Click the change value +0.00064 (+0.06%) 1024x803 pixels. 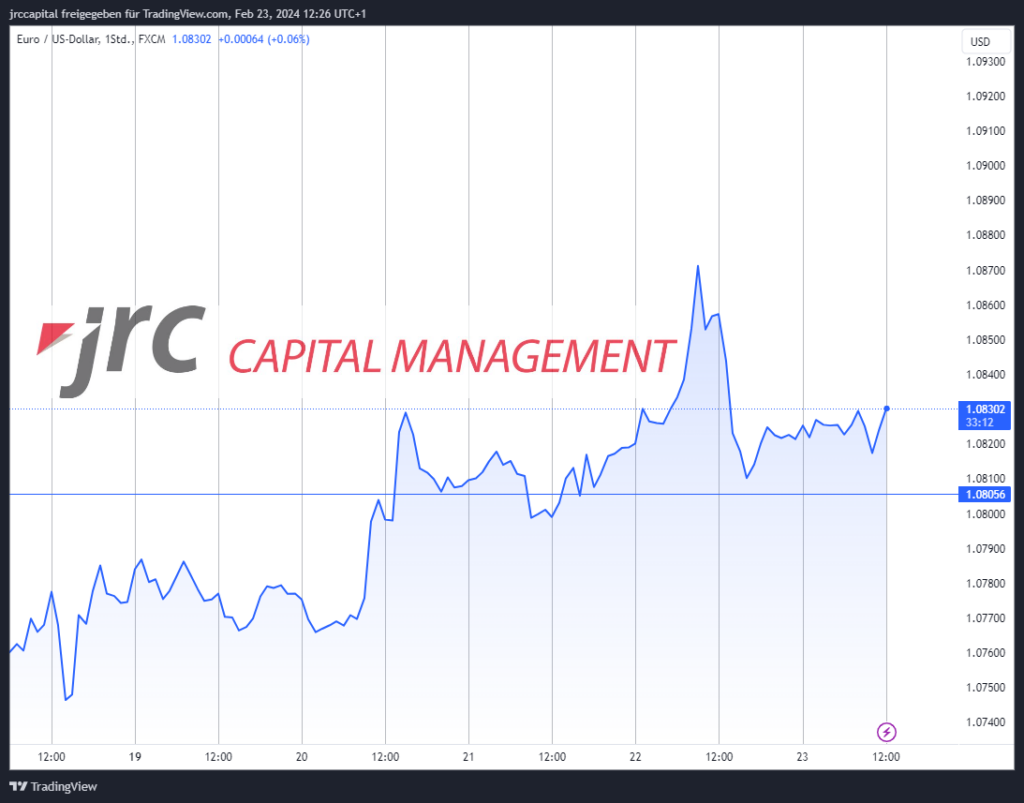(264, 39)
